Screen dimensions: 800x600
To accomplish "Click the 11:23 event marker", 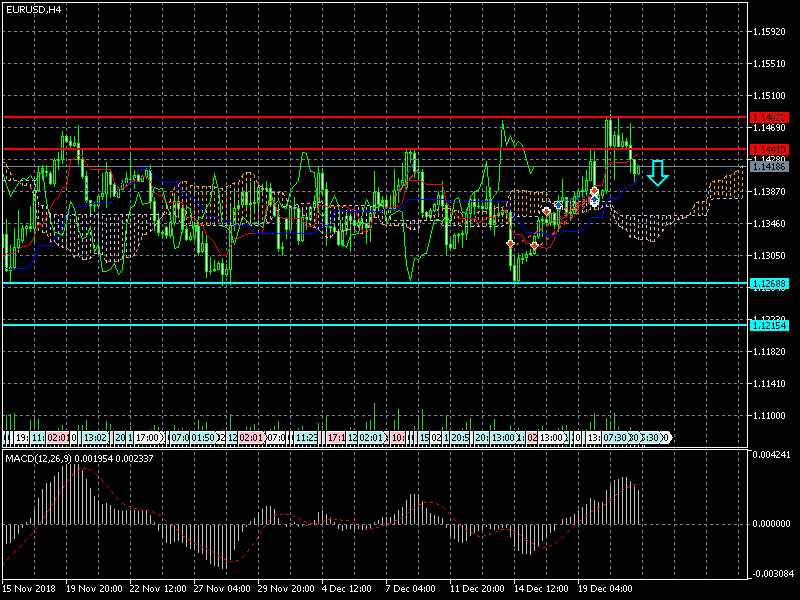I will [307, 438].
